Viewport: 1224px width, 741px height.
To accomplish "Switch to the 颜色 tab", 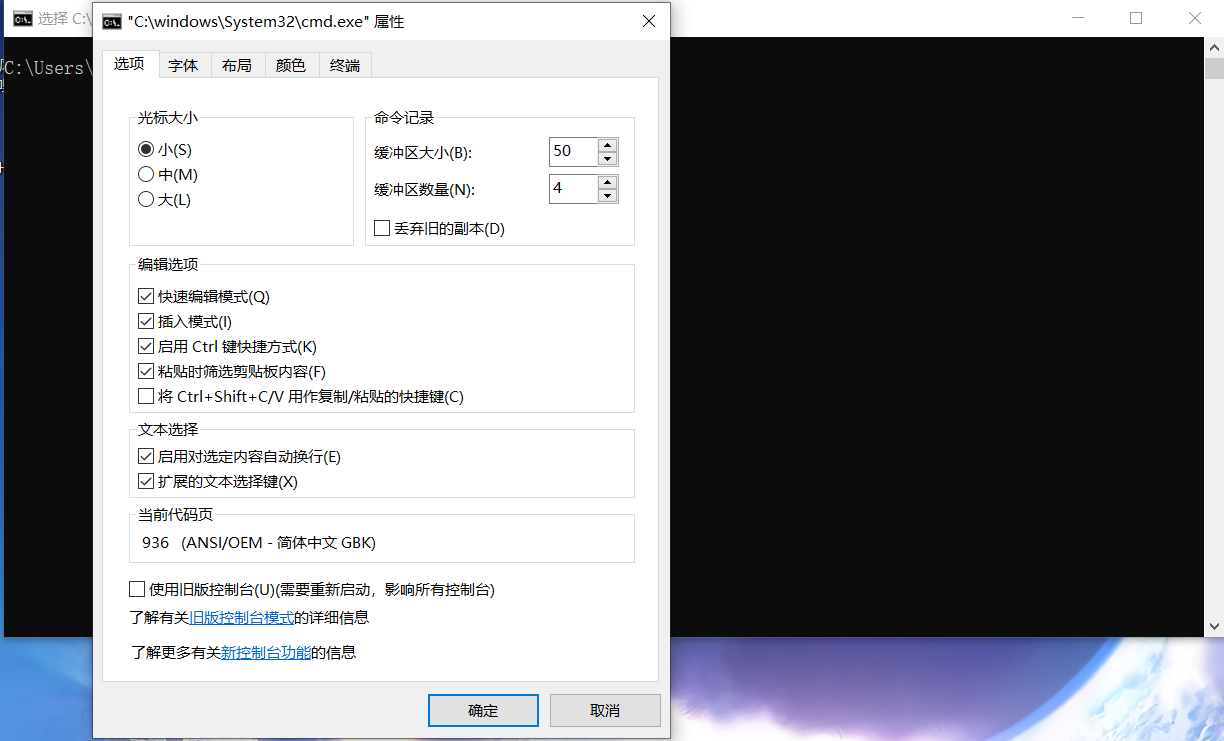I will (291, 66).
